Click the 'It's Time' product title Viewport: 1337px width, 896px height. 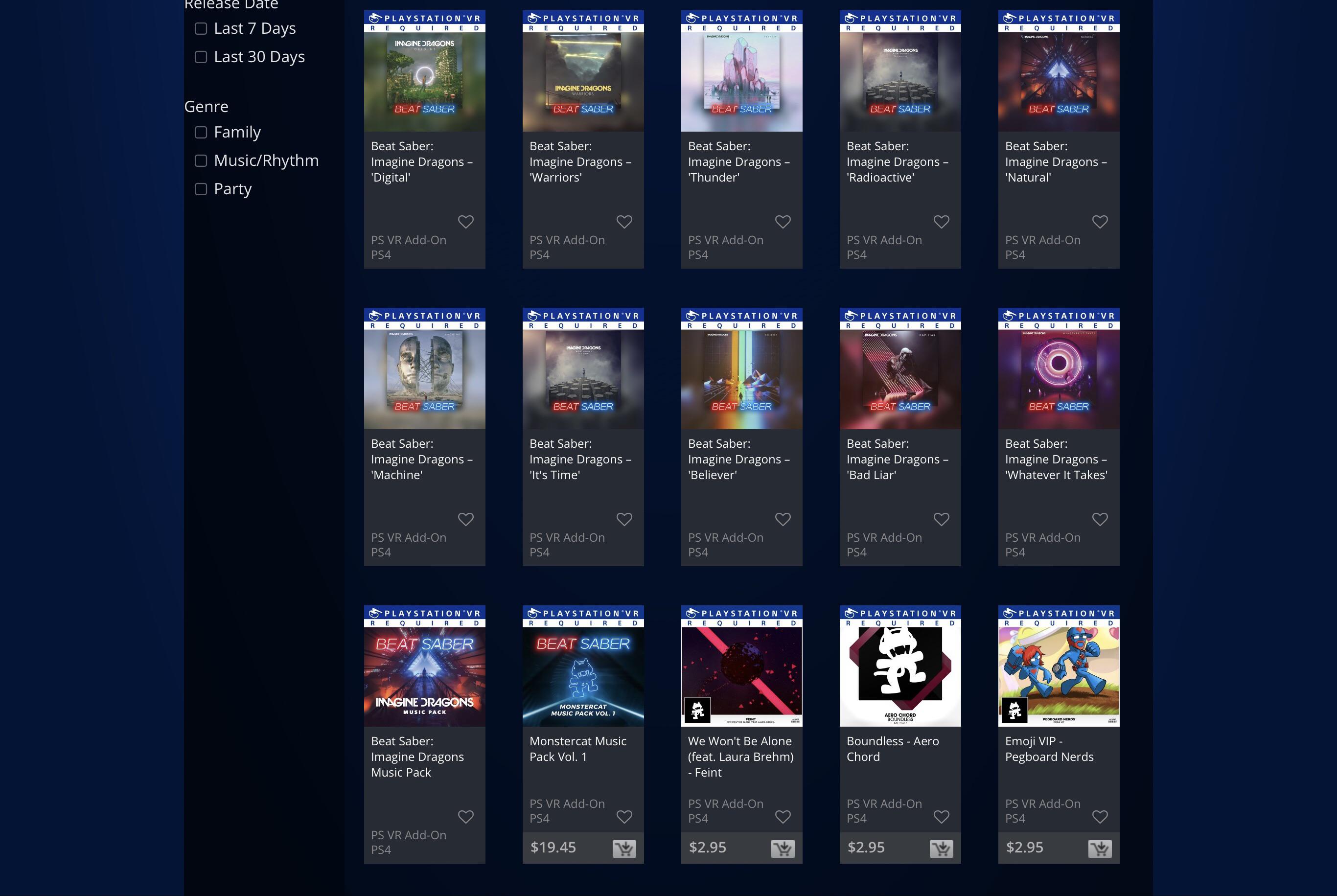click(580, 459)
